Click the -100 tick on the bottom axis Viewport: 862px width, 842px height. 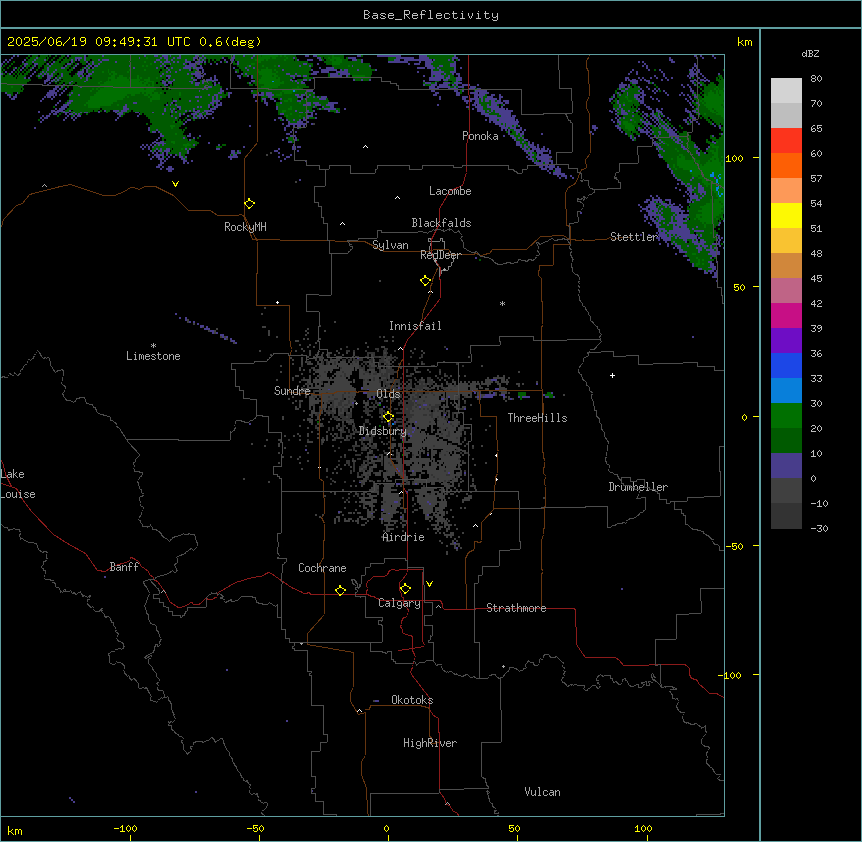click(125, 828)
